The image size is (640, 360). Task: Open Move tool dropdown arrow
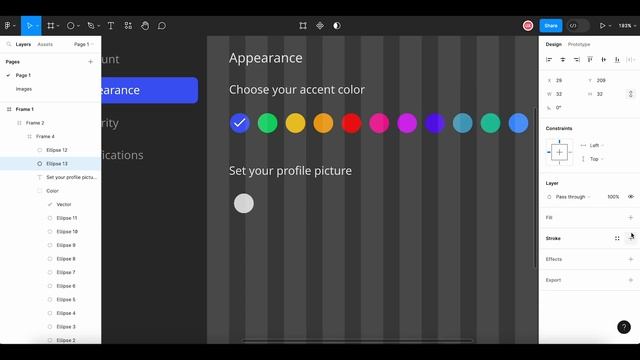click(37, 26)
